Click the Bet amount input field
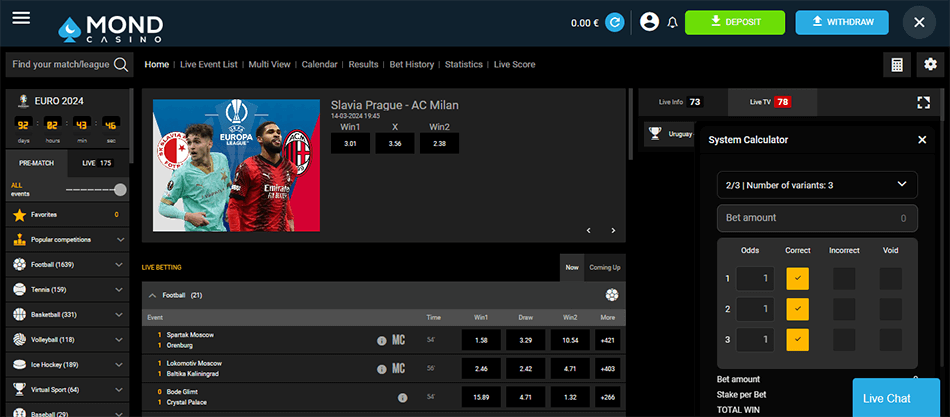 817,218
